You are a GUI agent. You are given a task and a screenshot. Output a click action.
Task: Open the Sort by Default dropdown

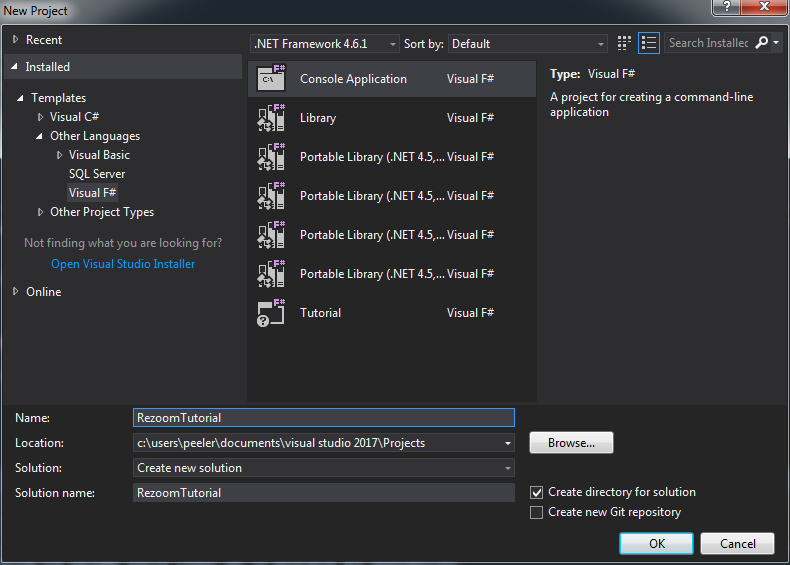tap(527, 44)
